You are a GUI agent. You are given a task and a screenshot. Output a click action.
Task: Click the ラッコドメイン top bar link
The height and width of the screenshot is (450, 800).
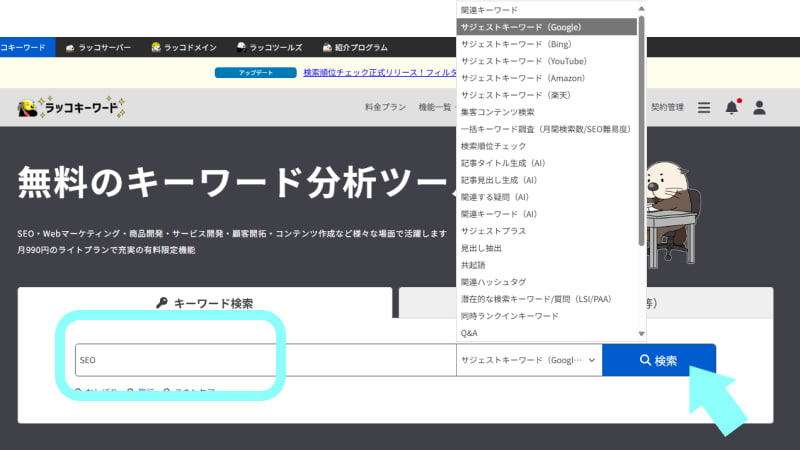coord(184,47)
